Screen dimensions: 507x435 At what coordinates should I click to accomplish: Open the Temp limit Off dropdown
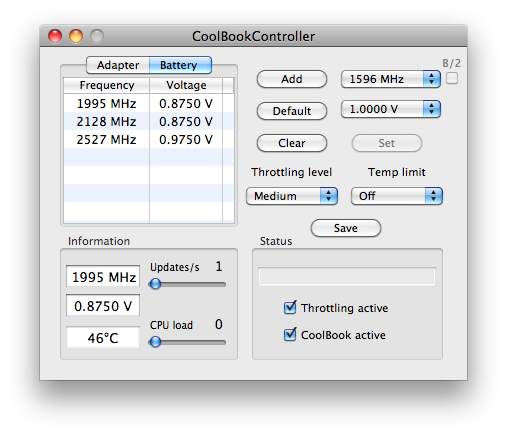[397, 196]
